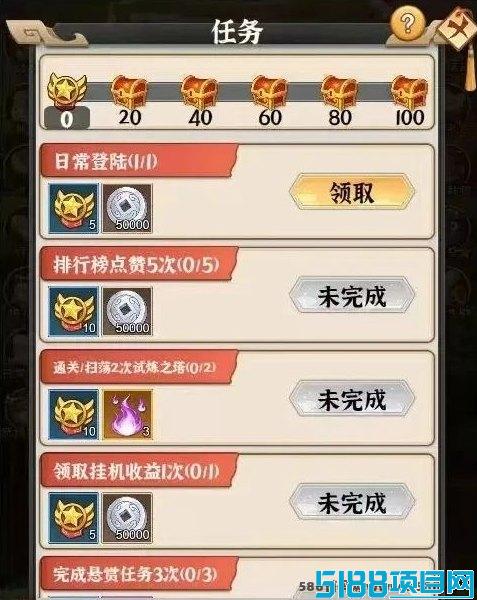The height and width of the screenshot is (600, 477).
Task: Click 未完成 button for 试炼之塔 task
Action: click(x=352, y=398)
